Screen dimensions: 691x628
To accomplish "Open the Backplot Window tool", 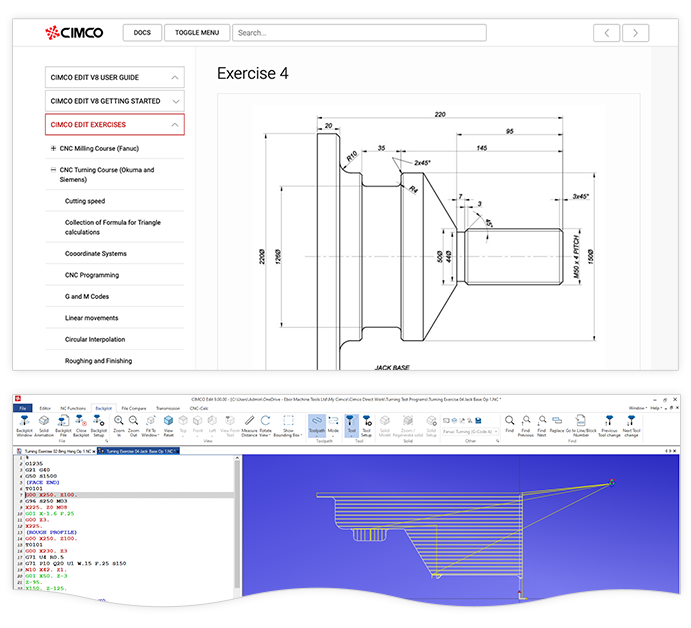I will pos(24,425).
